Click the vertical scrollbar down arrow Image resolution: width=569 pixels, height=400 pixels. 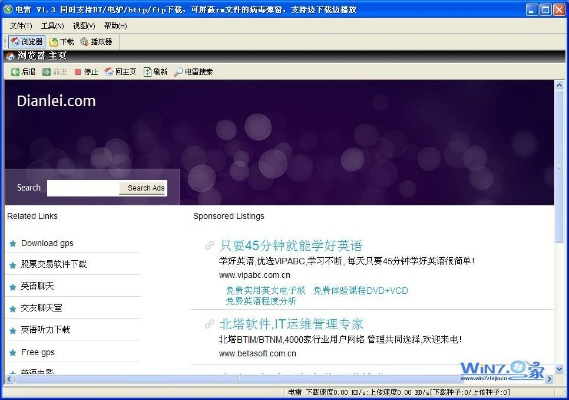pyautogui.click(x=559, y=370)
